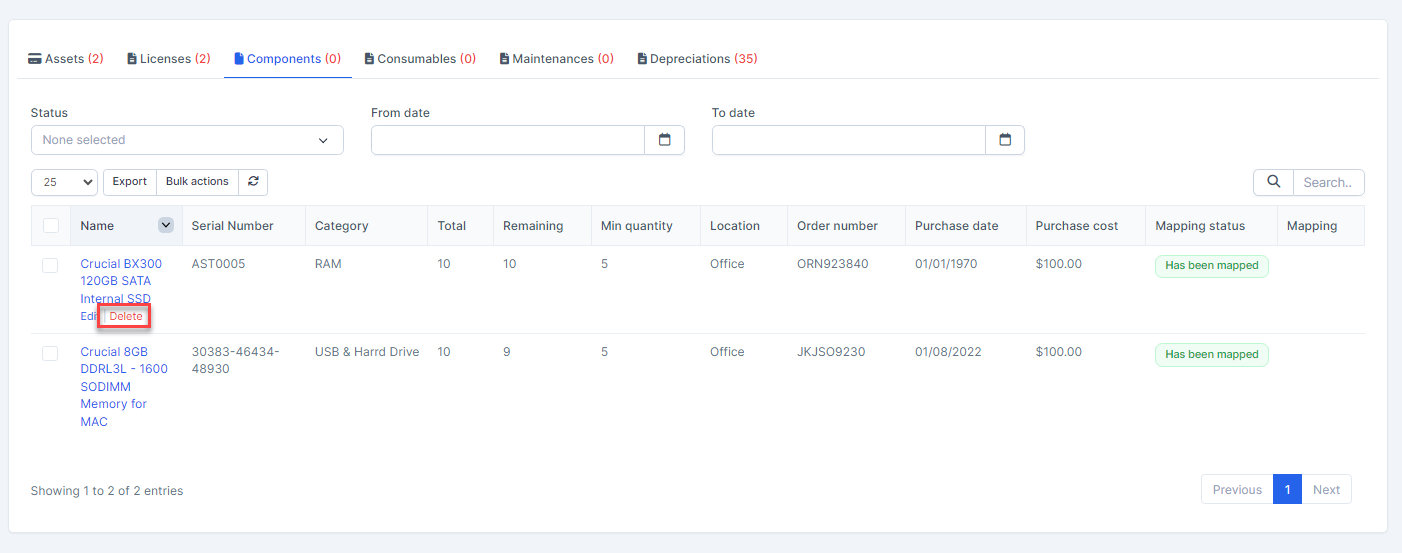Open the 25 rows-per-page dropdown
Screen dimensions: 1402x553
coord(64,182)
